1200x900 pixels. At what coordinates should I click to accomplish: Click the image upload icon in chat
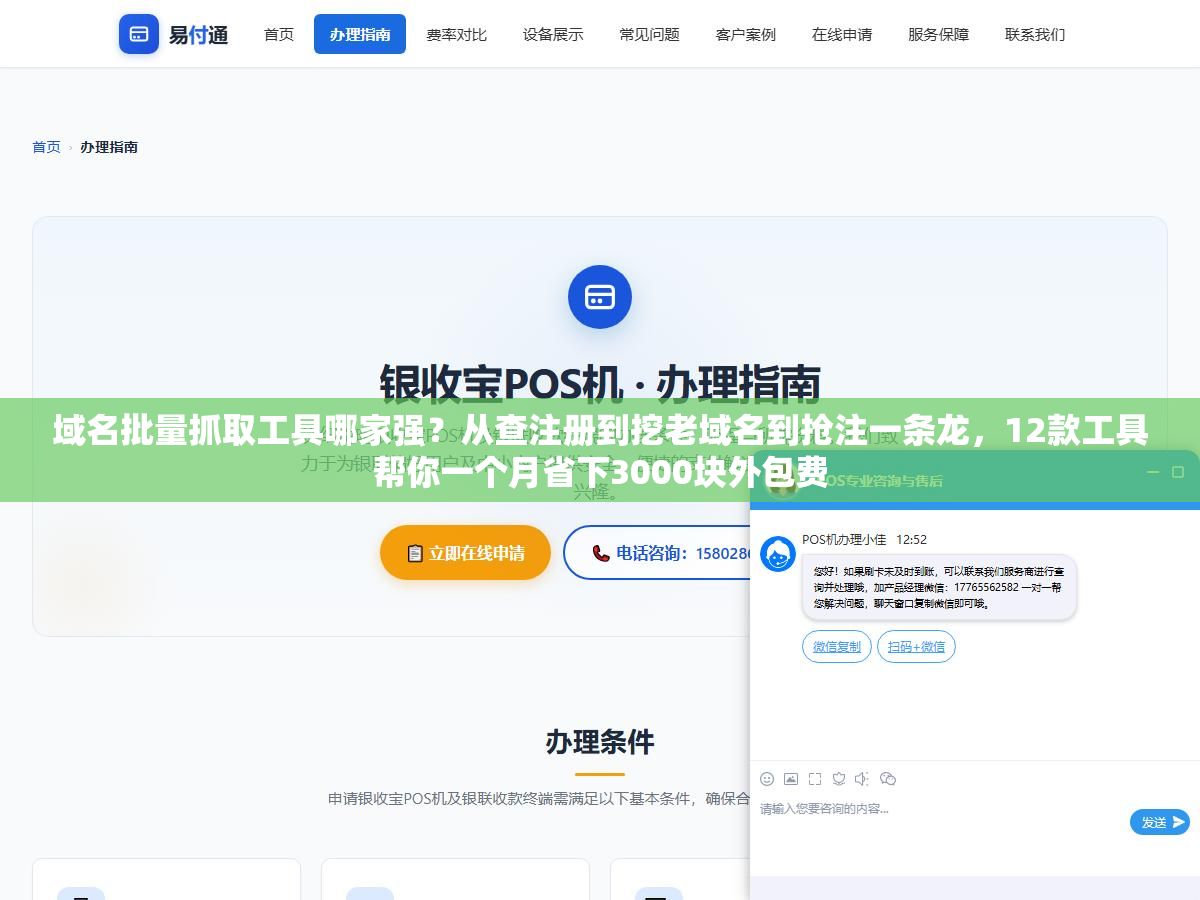coord(791,779)
